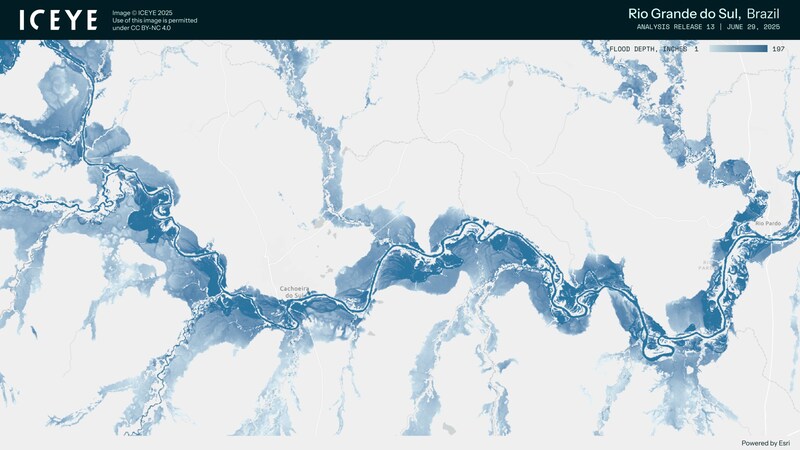This screenshot has height=450, width=800.
Task: Open the 'Powered by Esri' attribution
Action: tap(765, 442)
